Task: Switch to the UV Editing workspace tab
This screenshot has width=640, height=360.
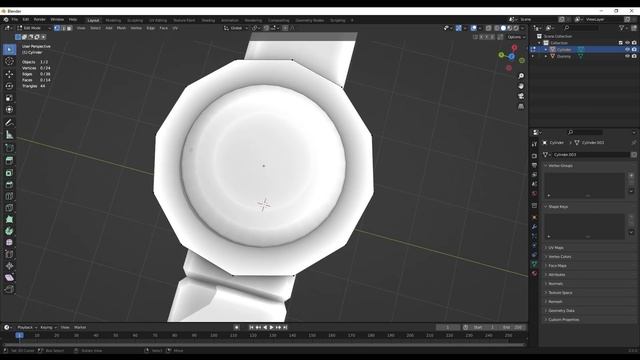Action: coord(158,20)
